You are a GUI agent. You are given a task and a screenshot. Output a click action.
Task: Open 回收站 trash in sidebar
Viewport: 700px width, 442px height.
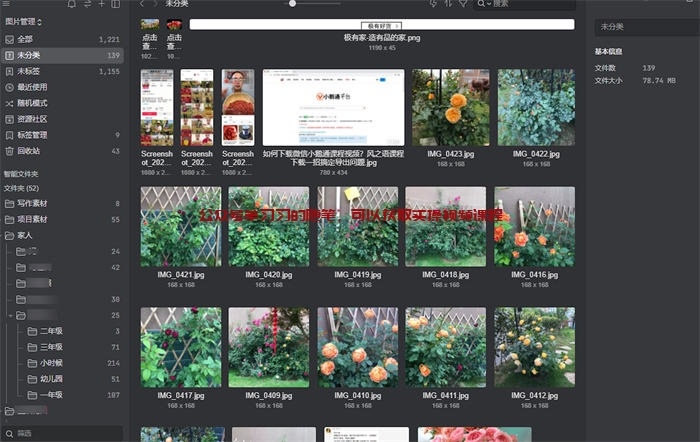click(x=29, y=151)
